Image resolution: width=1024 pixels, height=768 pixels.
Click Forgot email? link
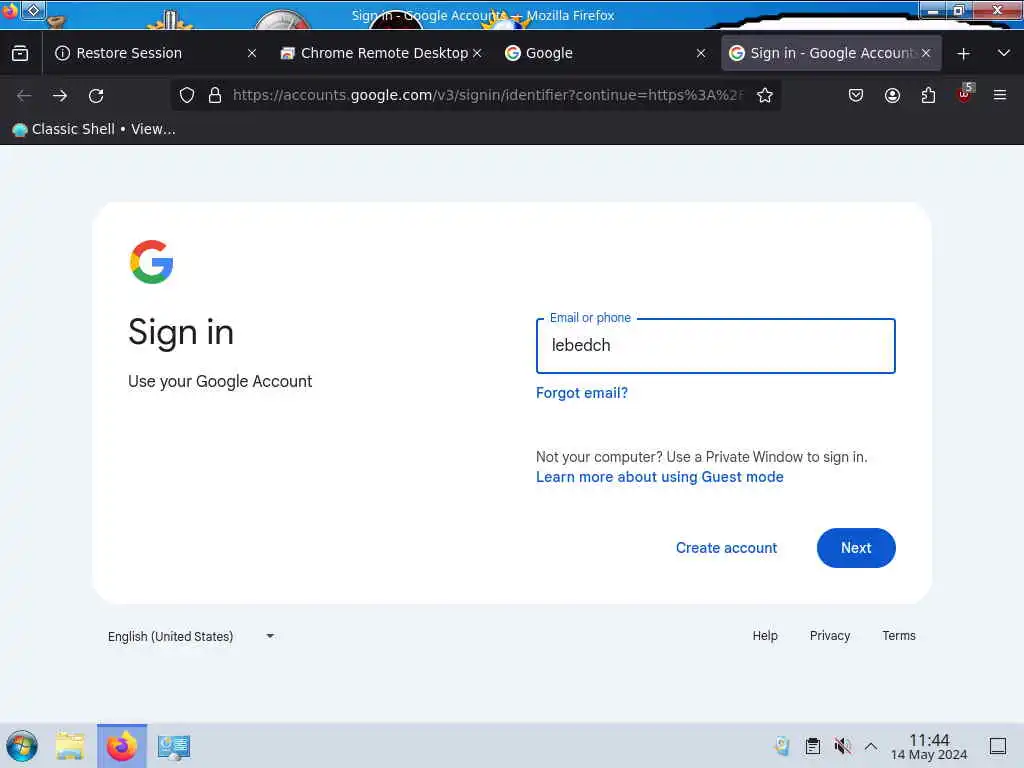click(x=581, y=392)
